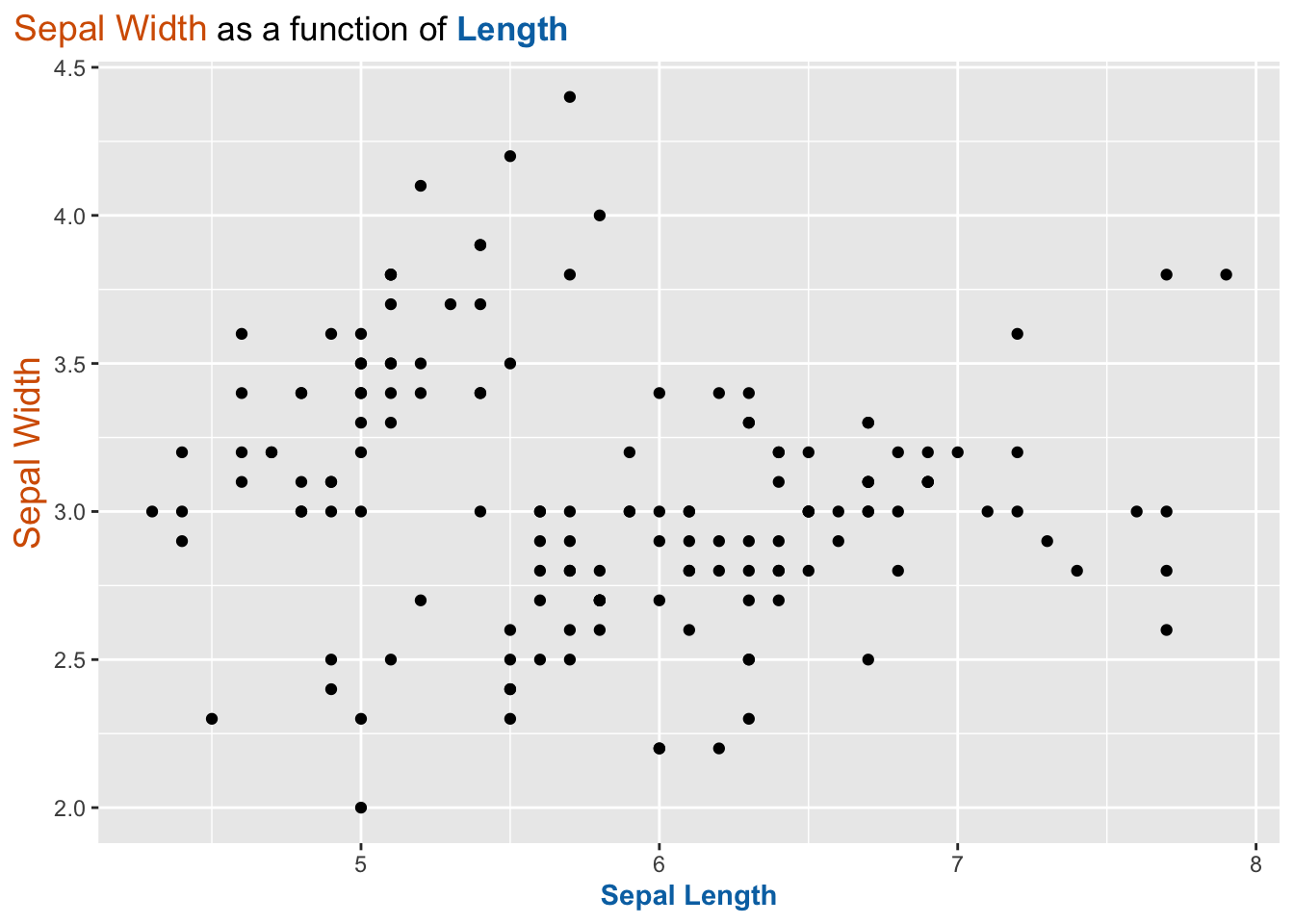Click the lowest data point at width 2.0
This screenshot has width=1294, height=924.
pos(361,808)
